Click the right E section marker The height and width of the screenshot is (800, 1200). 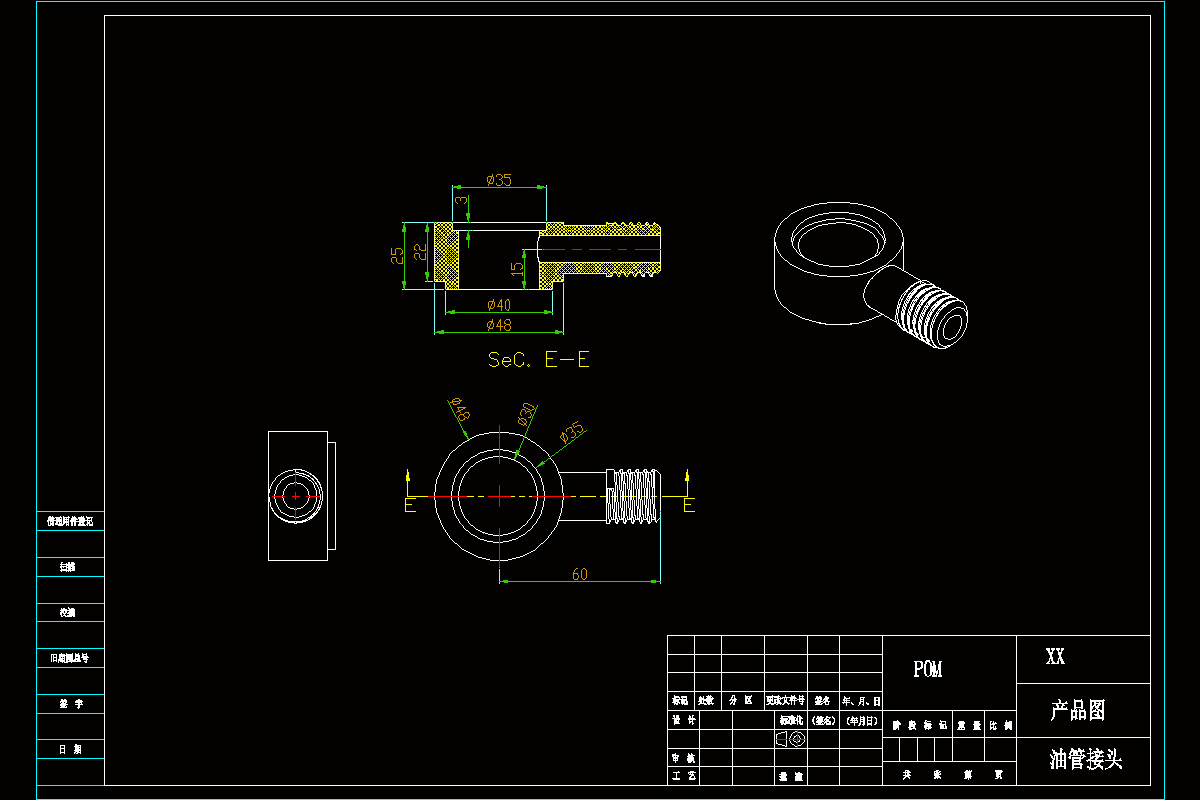coord(688,506)
